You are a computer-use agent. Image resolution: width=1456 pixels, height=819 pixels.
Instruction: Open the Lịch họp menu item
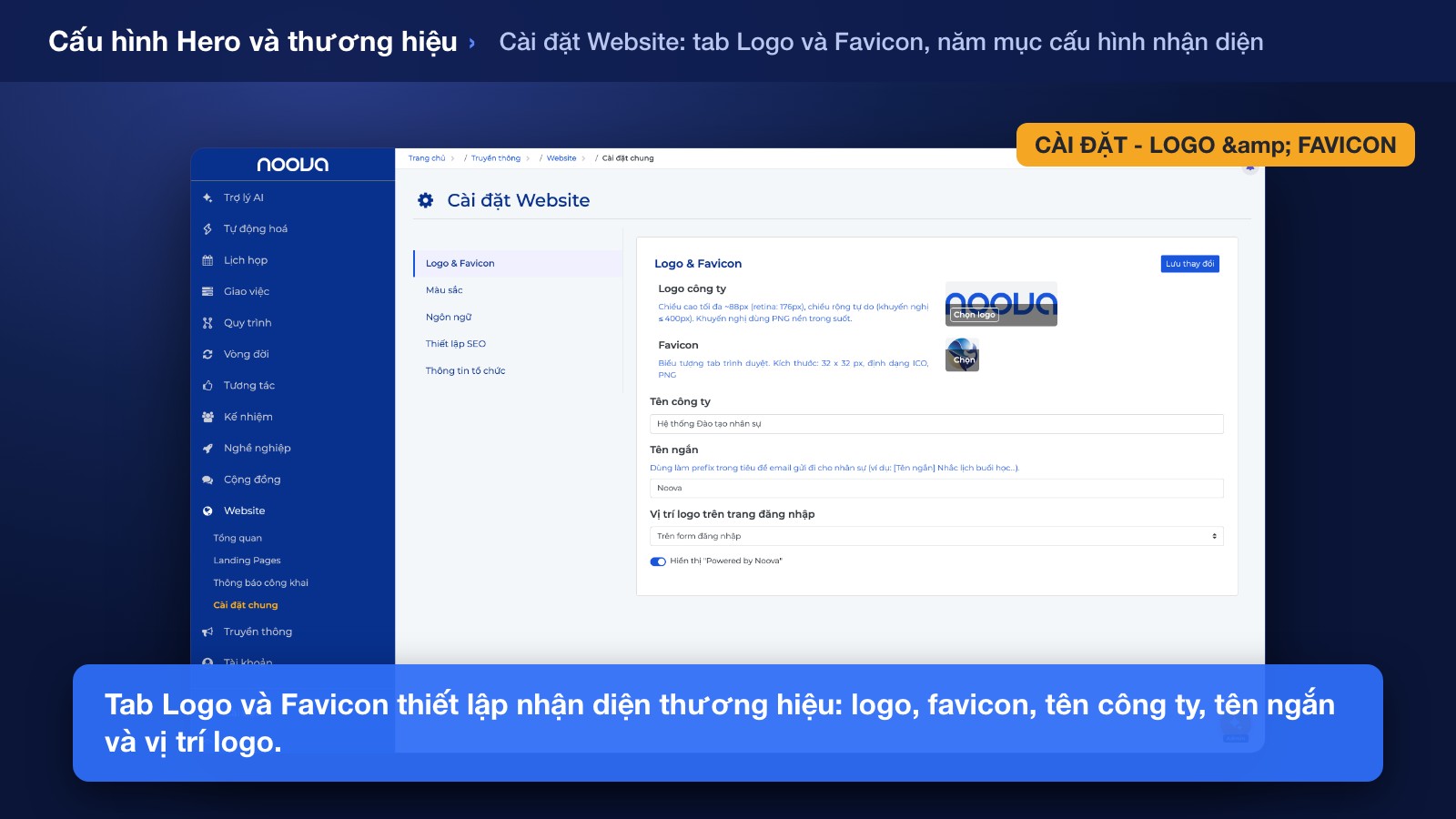click(x=246, y=260)
